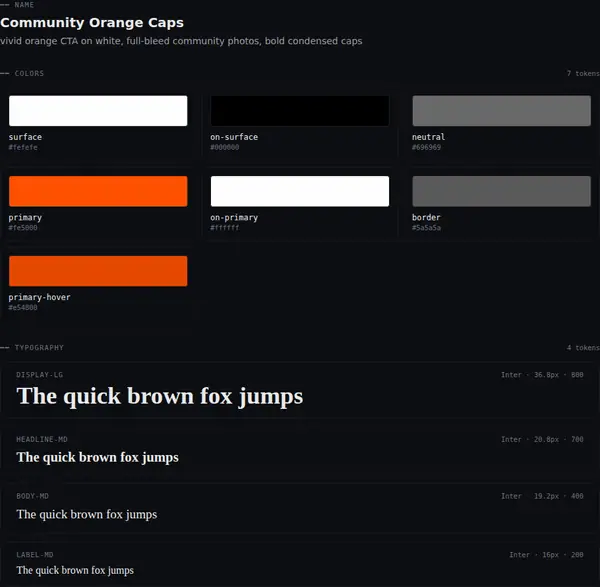Click the 'on-surface' token name
The width and height of the screenshot is (600, 587).
pyautogui.click(x=234, y=137)
